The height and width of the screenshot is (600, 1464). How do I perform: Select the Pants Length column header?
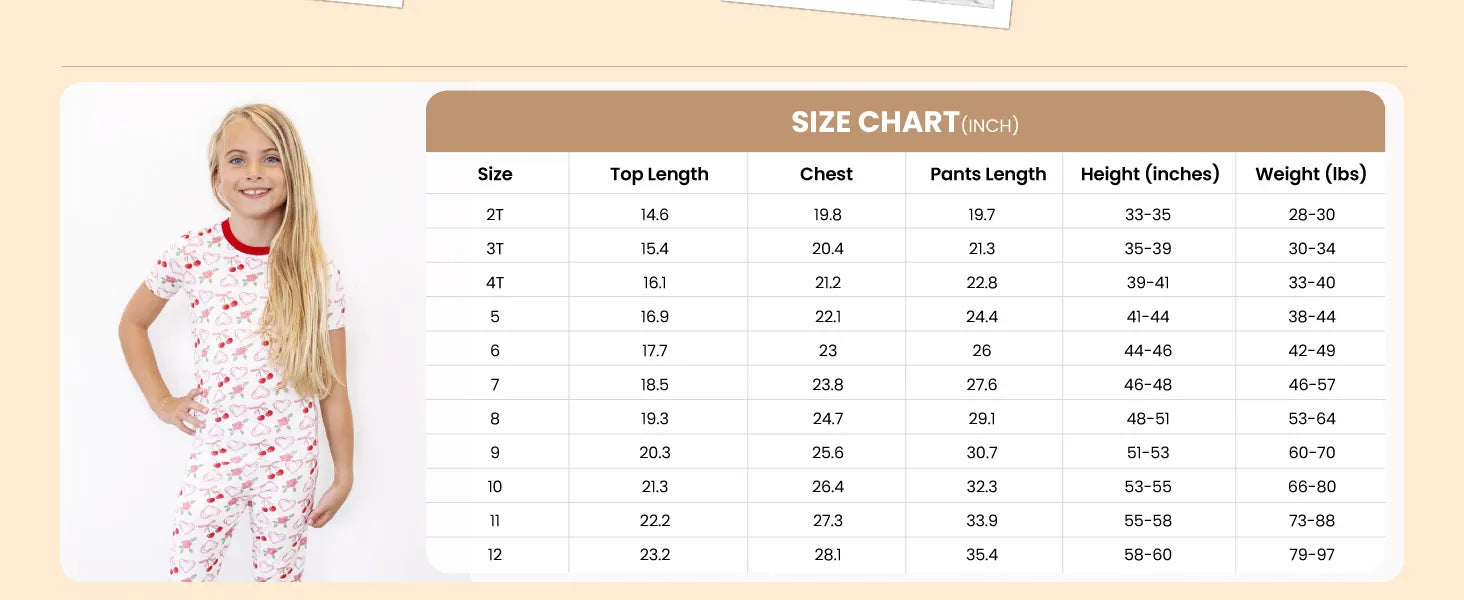[988, 174]
